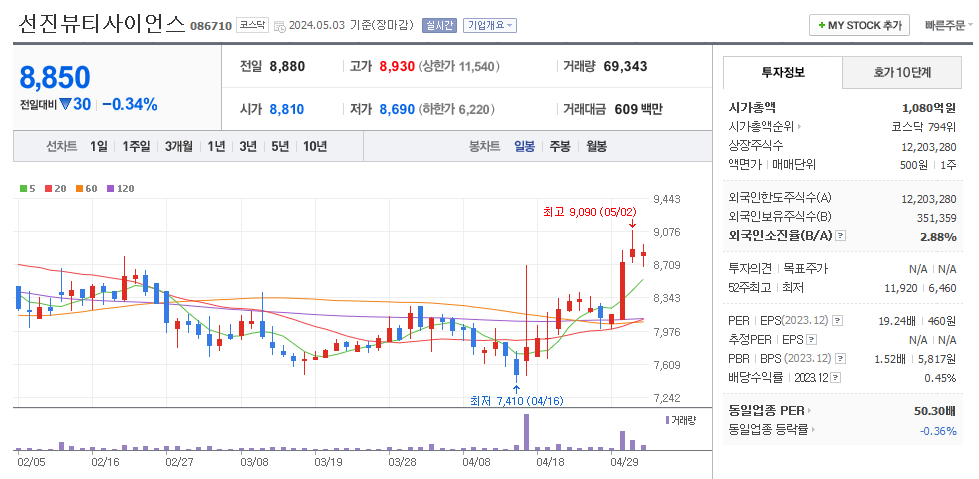
Task: Click the current price 8,850
Action: pyautogui.click(x=55, y=77)
